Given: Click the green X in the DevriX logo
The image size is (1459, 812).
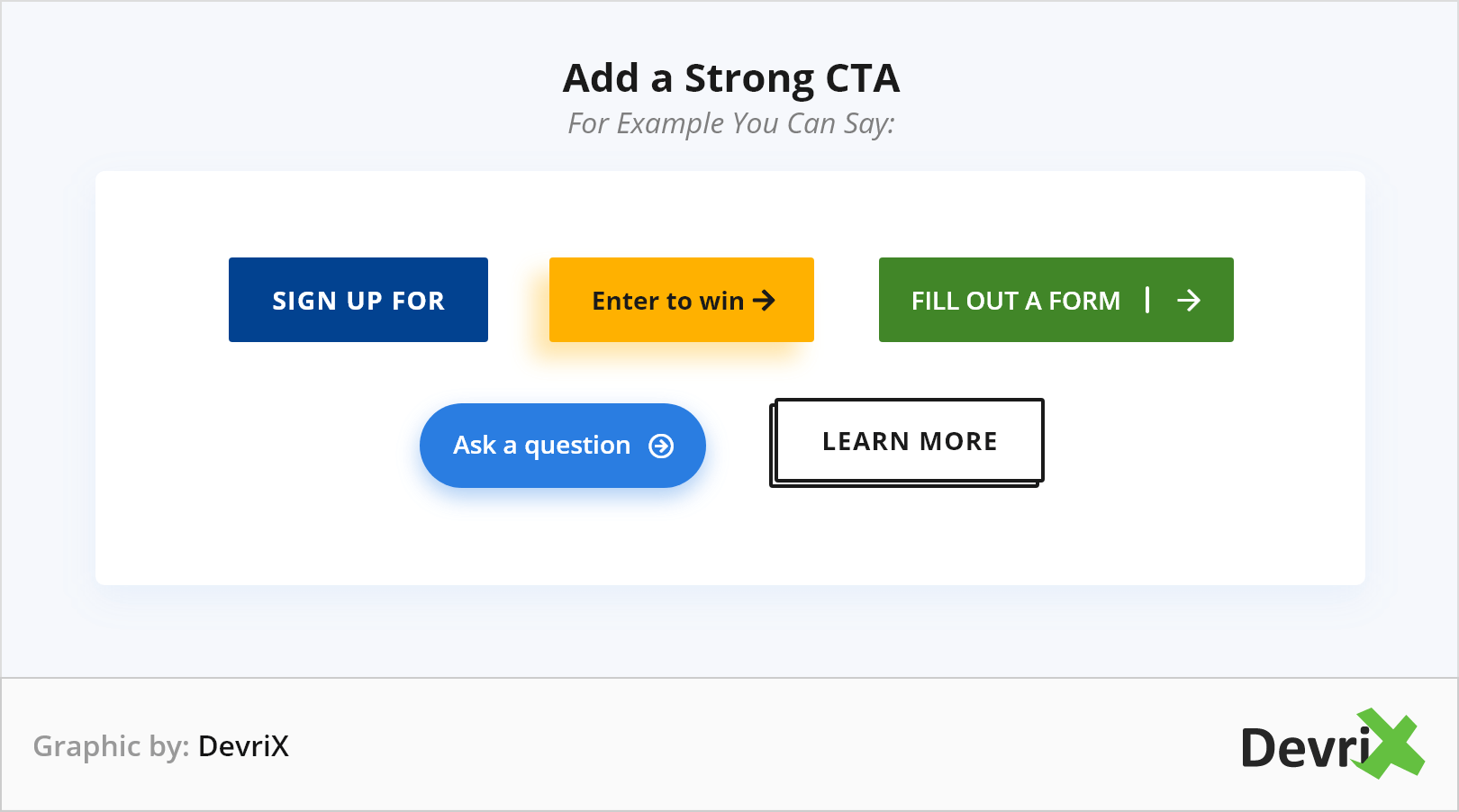Looking at the screenshot, I should point(1393,744).
